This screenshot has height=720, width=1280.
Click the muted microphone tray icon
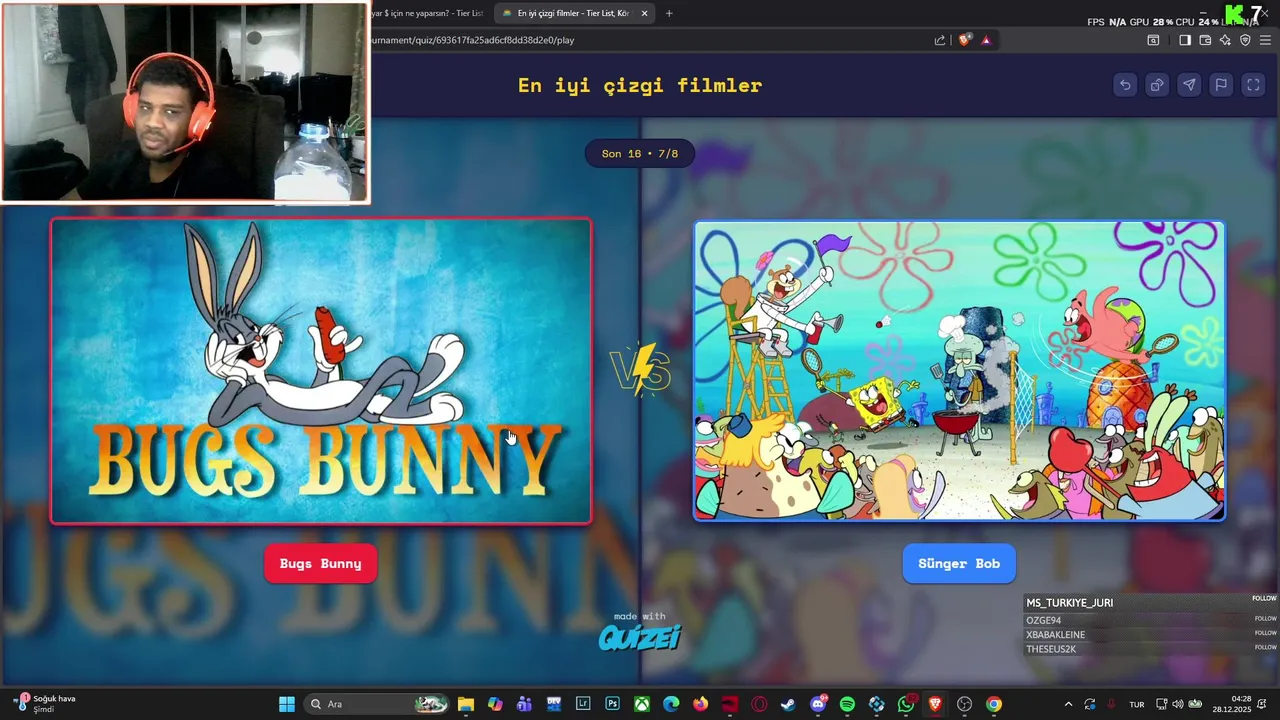point(1111,704)
